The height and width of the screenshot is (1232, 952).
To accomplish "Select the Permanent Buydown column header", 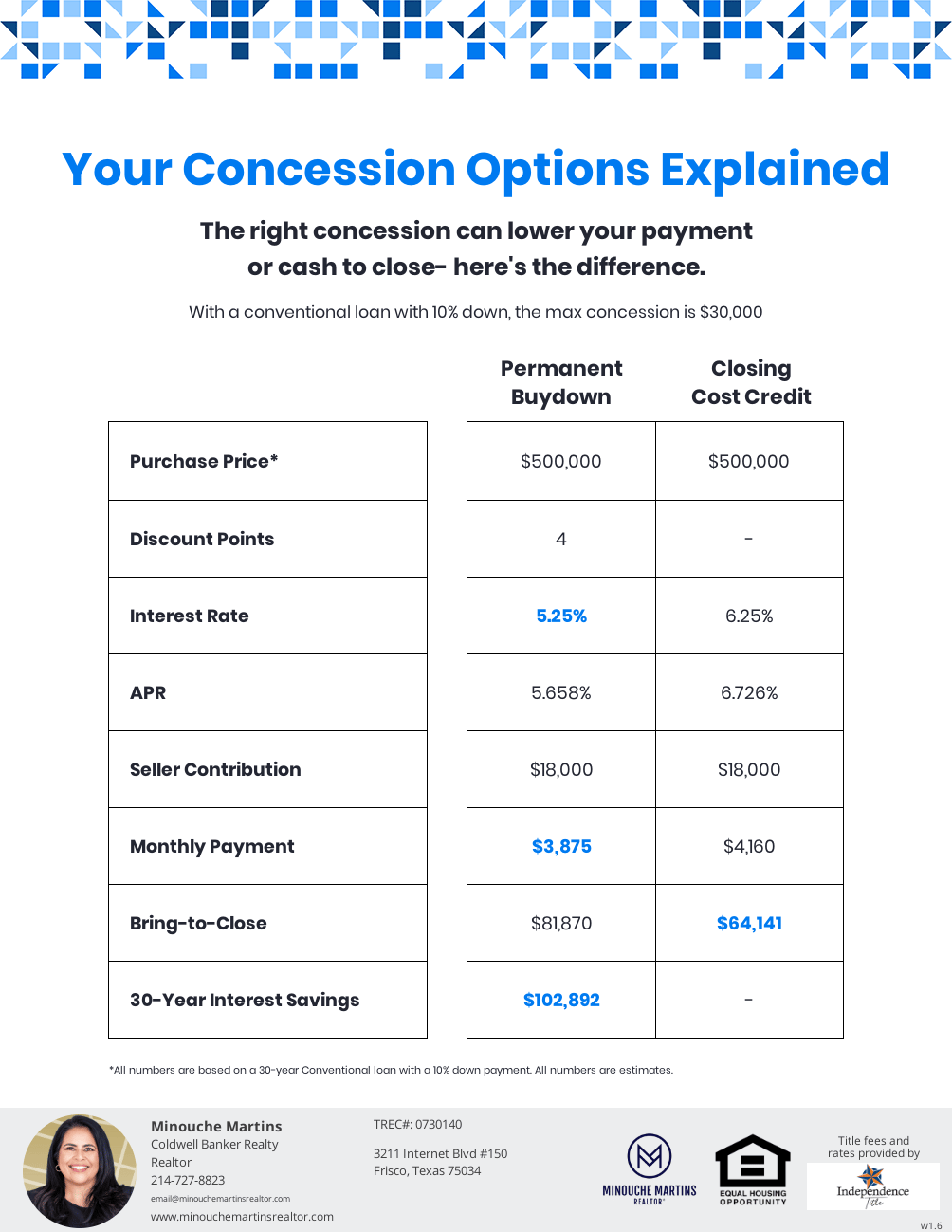I will pyautogui.click(x=561, y=382).
